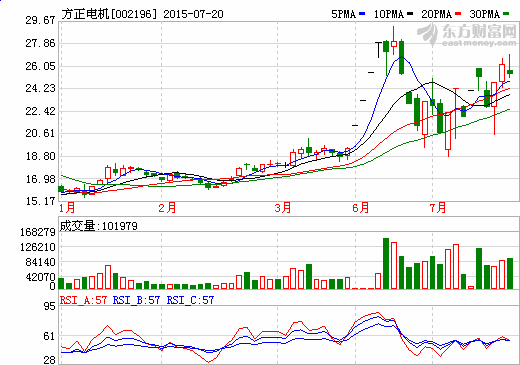520x365 pixels.
Task: Select the 7月 axis label
Action: point(438,208)
